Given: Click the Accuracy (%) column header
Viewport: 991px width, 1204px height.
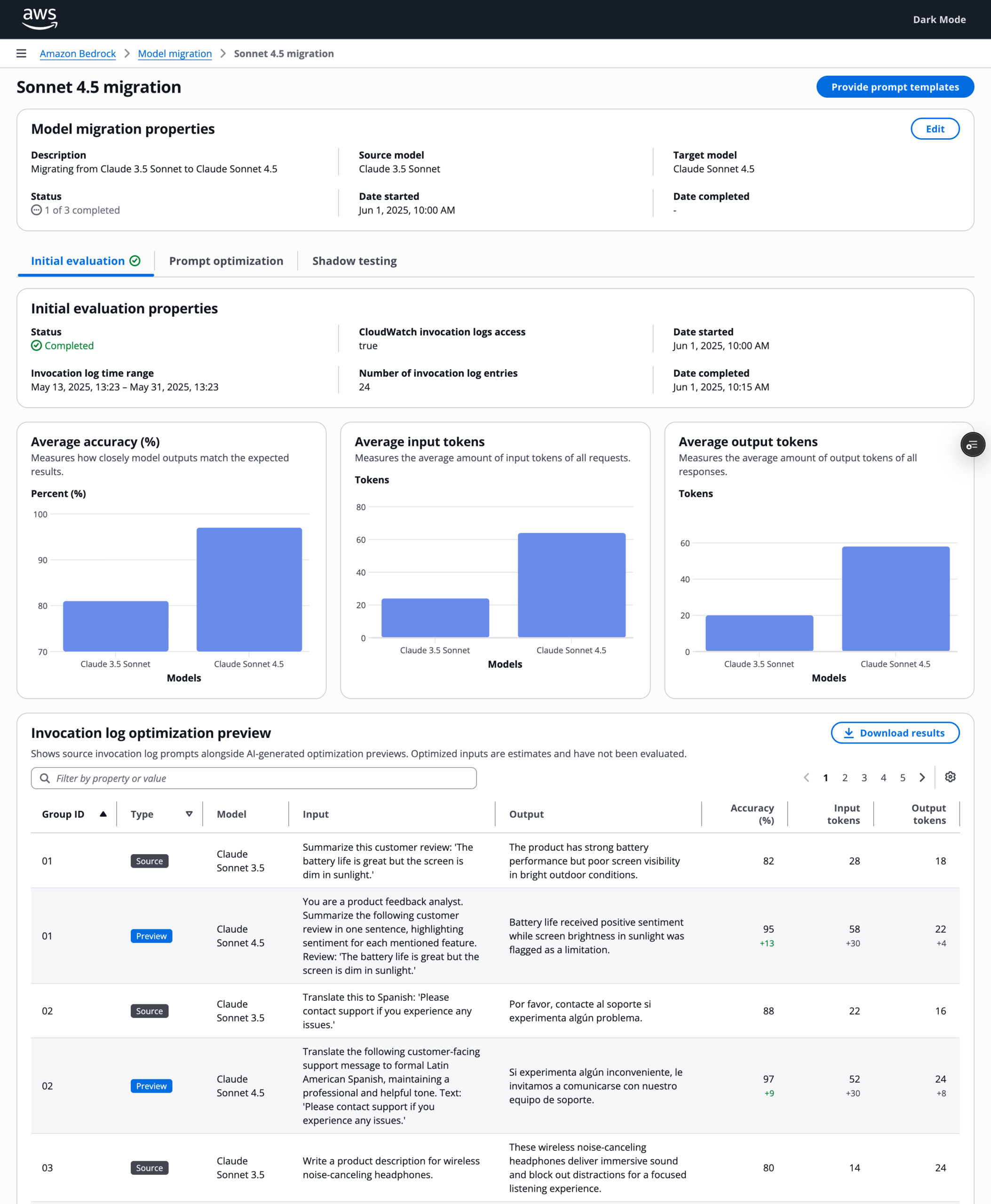Looking at the screenshot, I should [752, 814].
